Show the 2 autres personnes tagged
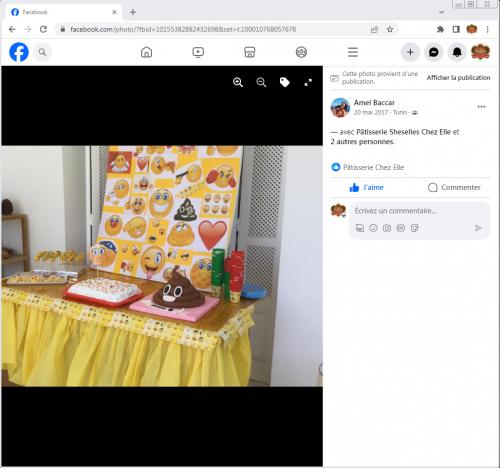The width and height of the screenshot is (500, 468). click(x=362, y=142)
